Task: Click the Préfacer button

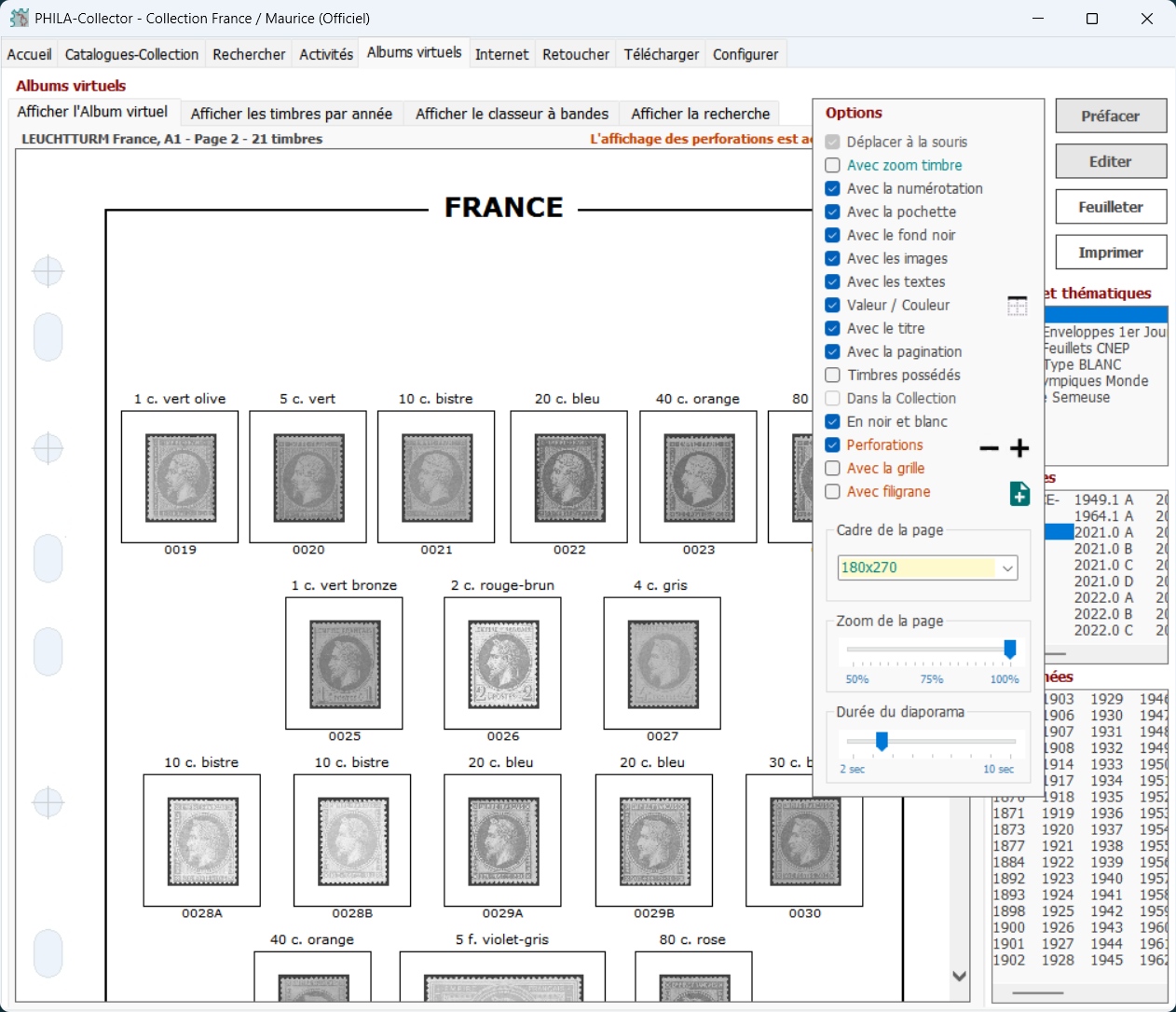Action: (1111, 116)
